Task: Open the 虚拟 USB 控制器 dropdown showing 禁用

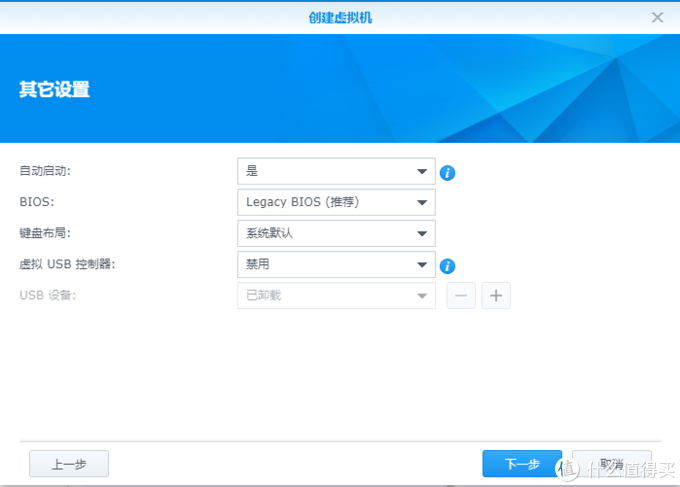Action: pyautogui.click(x=336, y=265)
